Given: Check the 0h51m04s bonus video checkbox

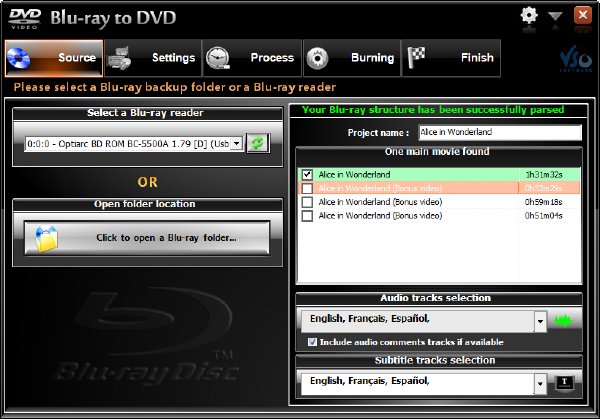Looking at the screenshot, I should (307, 215).
